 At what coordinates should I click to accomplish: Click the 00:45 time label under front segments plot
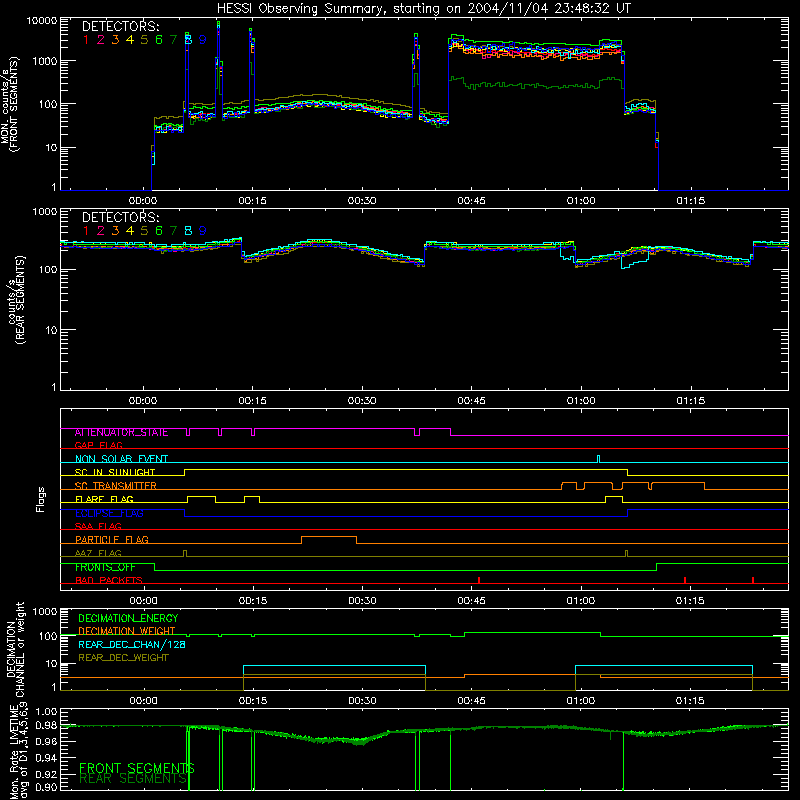click(471, 201)
